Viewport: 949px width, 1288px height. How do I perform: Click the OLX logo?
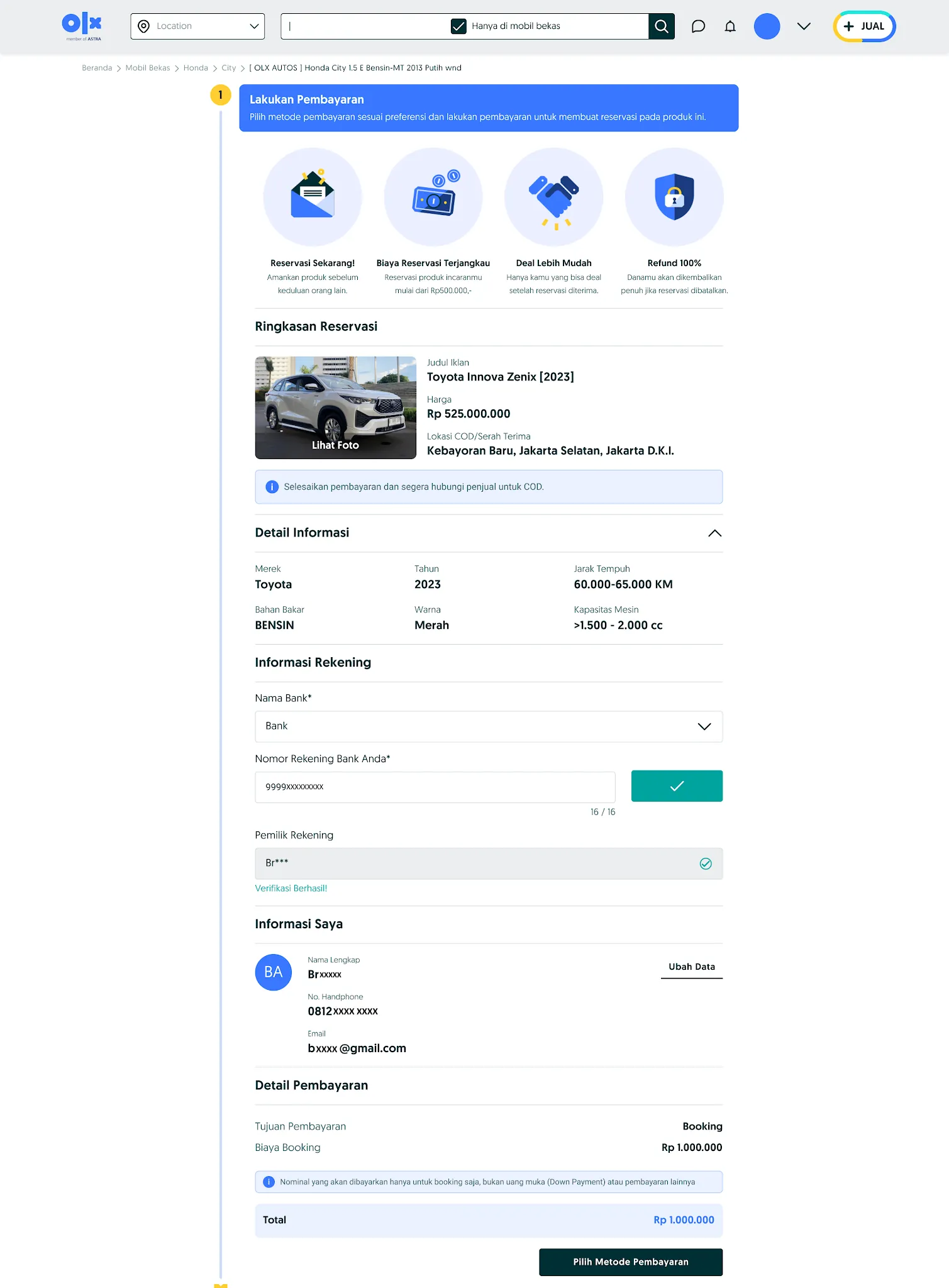tap(82, 26)
